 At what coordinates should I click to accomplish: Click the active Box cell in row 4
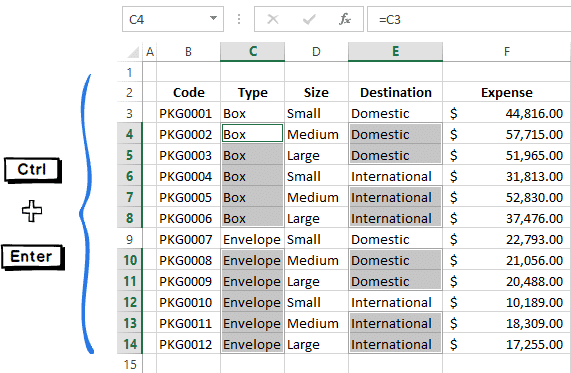coord(252,133)
